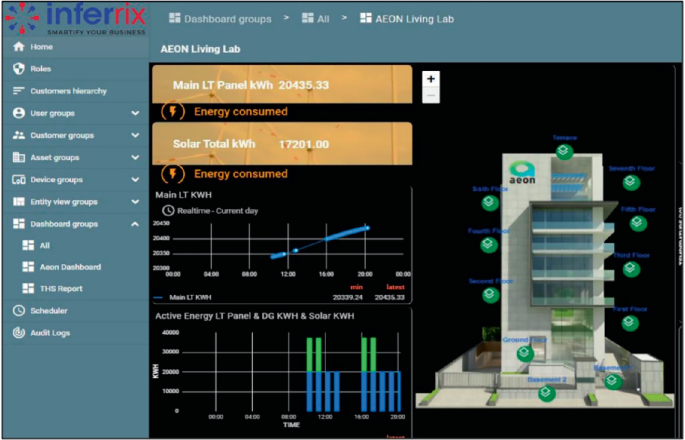Viewport: 685px width, 440px height.
Task: Open All under Dashboard groups
Action: pos(76,245)
